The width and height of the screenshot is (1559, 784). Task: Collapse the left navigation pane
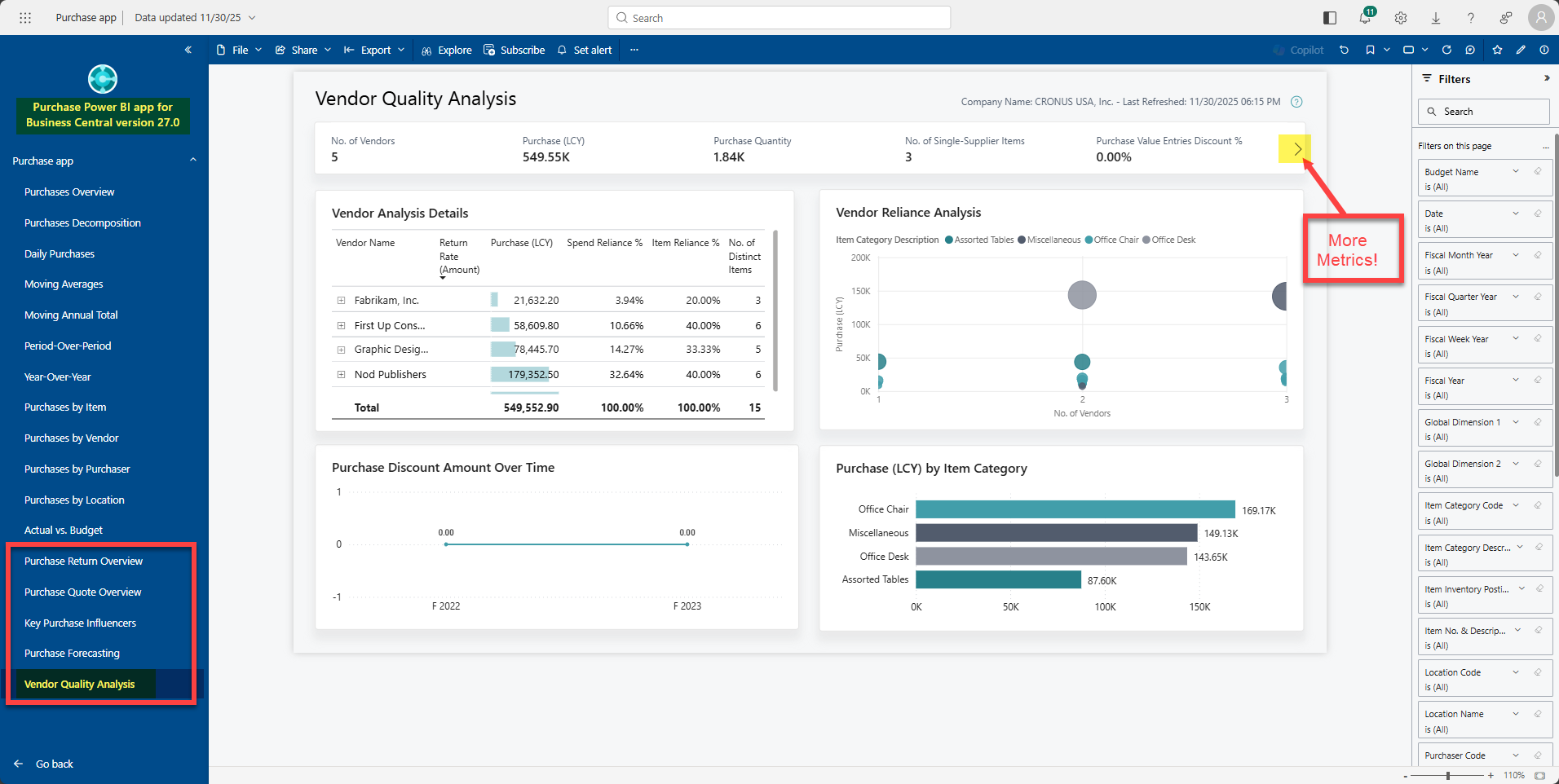pos(188,50)
